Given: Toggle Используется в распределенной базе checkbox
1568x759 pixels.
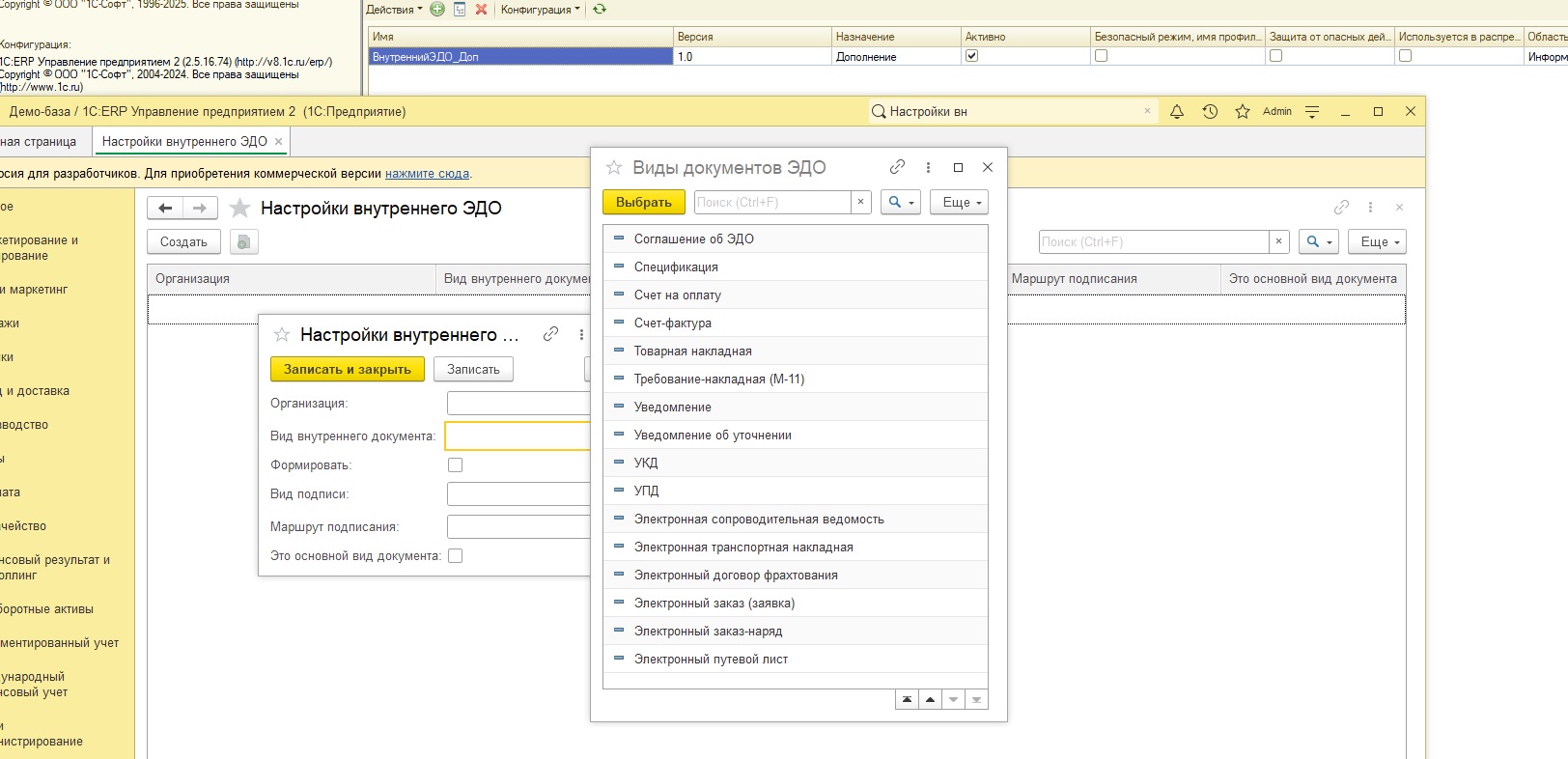Looking at the screenshot, I should click(x=1405, y=56).
